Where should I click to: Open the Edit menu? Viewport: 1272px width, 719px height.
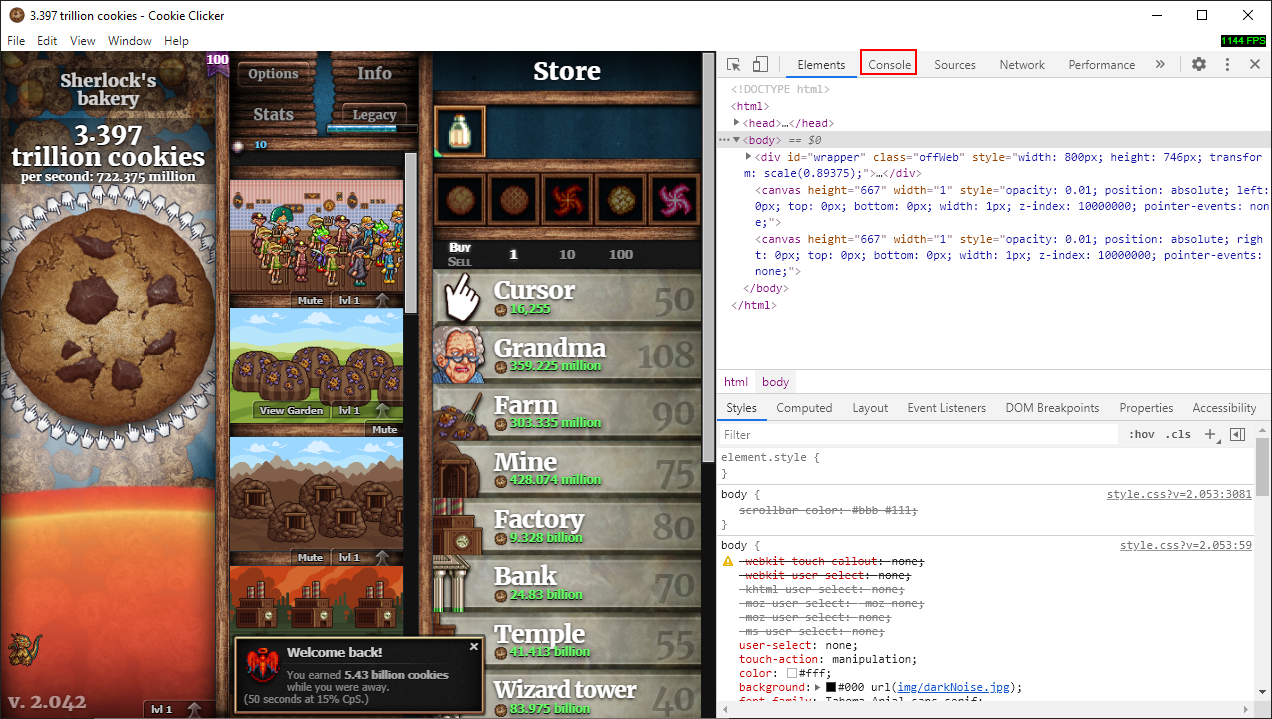(47, 41)
